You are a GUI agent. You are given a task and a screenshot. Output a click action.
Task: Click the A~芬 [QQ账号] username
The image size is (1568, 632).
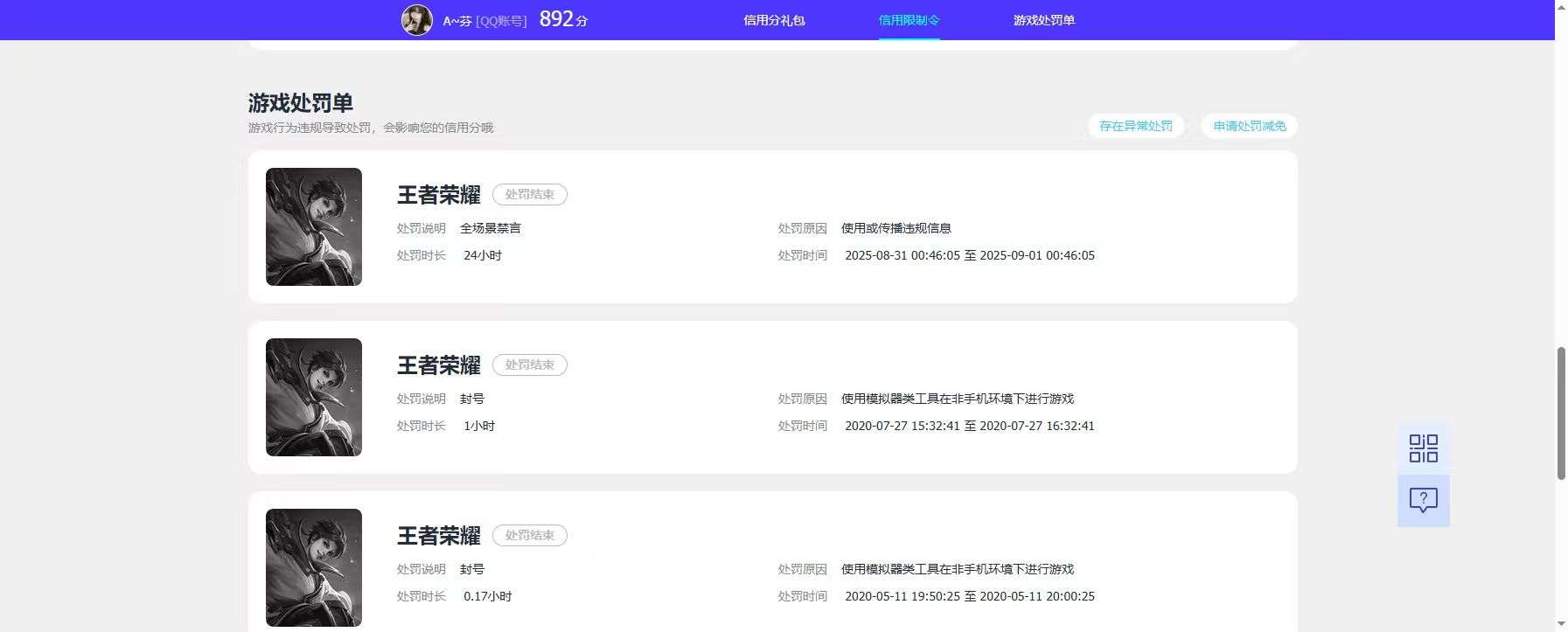tap(484, 21)
